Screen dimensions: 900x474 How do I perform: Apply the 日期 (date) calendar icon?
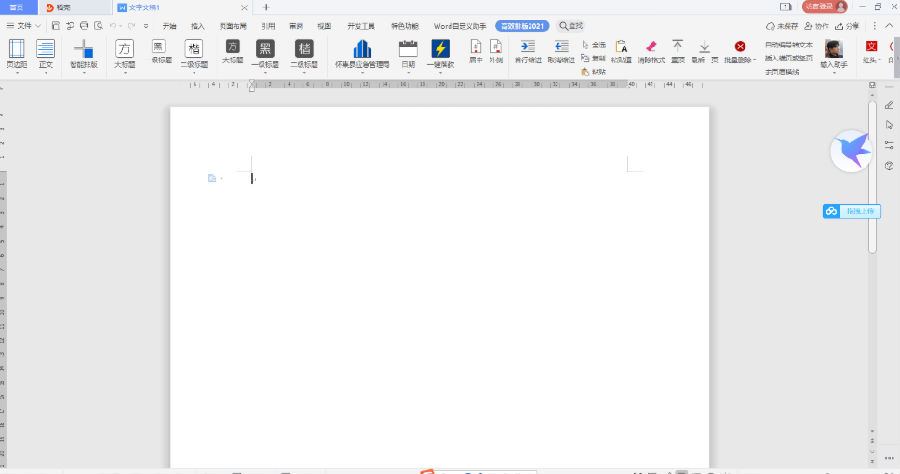pyautogui.click(x=408, y=48)
